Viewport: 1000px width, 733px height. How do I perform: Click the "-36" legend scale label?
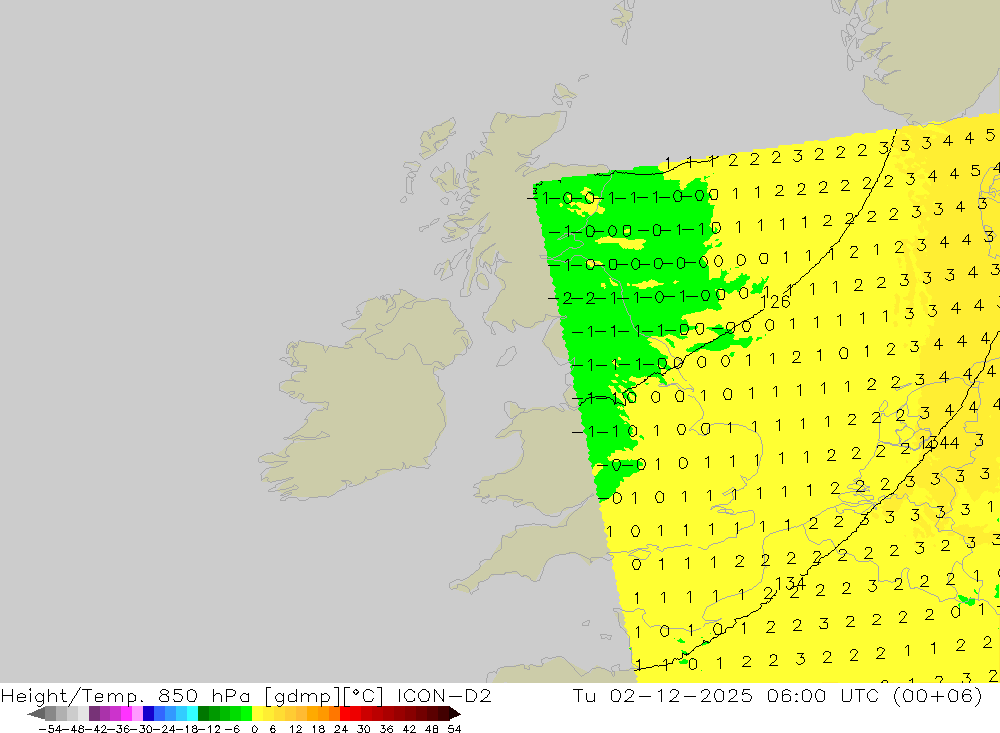120,729
